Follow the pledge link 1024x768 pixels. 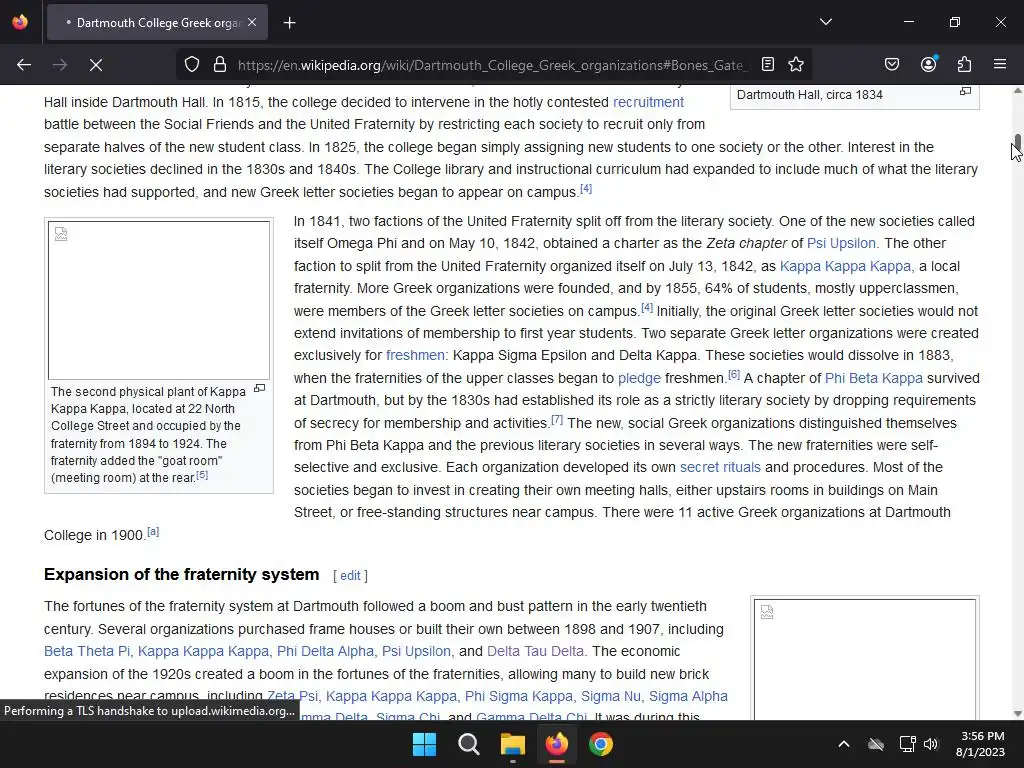point(639,378)
